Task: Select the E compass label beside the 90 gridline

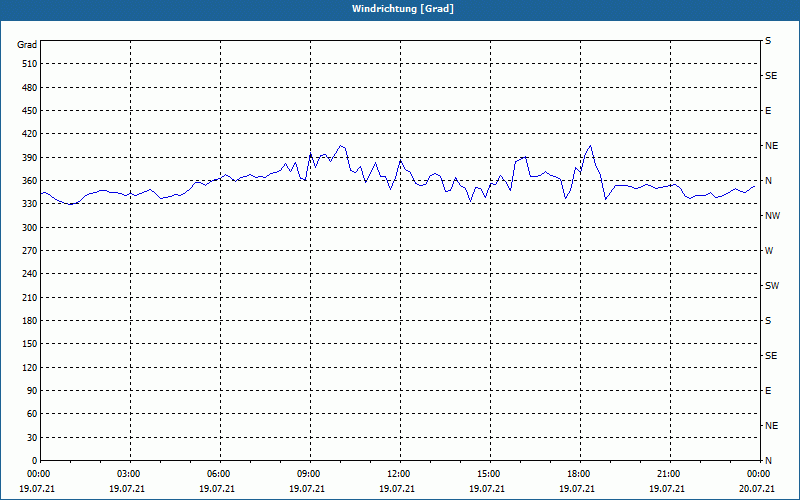Action: 768,390
